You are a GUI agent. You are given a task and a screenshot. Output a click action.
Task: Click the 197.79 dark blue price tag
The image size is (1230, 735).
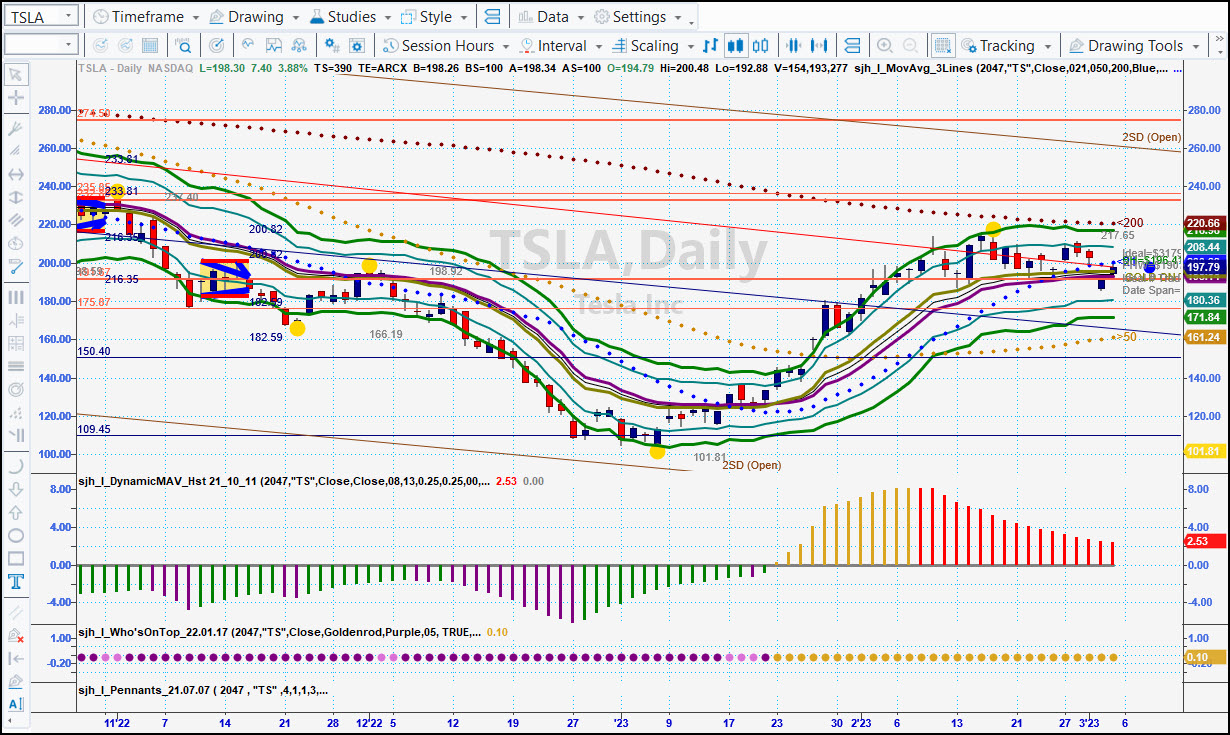pyautogui.click(x=1203, y=267)
